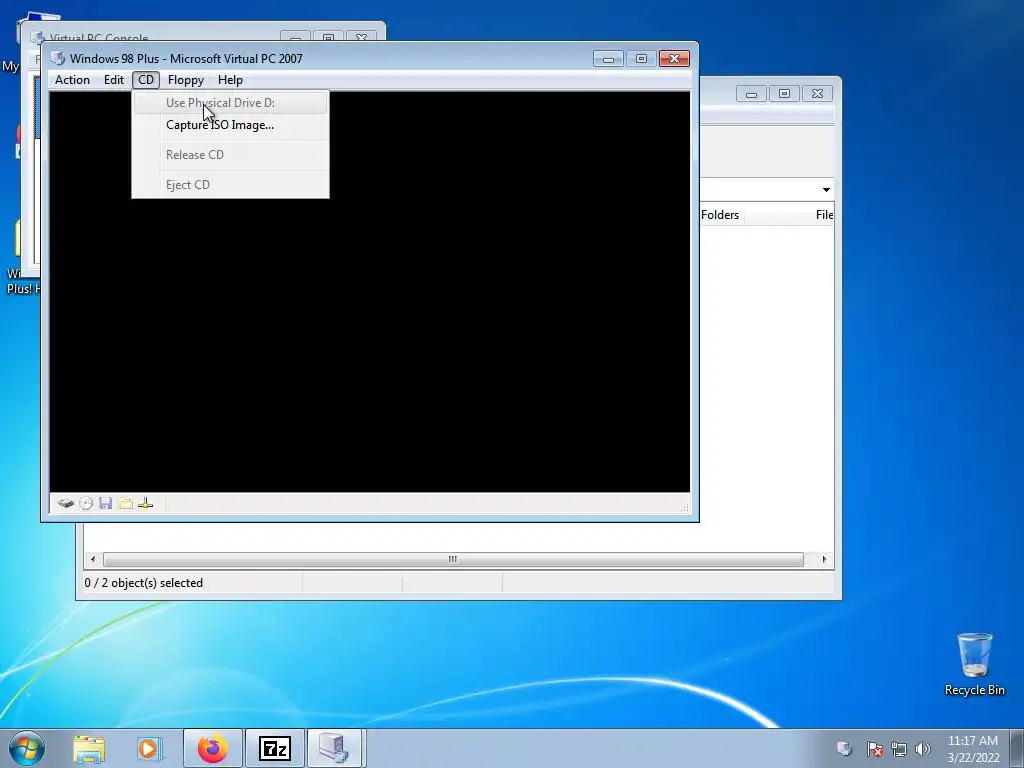This screenshot has height=768, width=1024.
Task: Click the Virtual PC taskbar button
Action: coord(334,748)
